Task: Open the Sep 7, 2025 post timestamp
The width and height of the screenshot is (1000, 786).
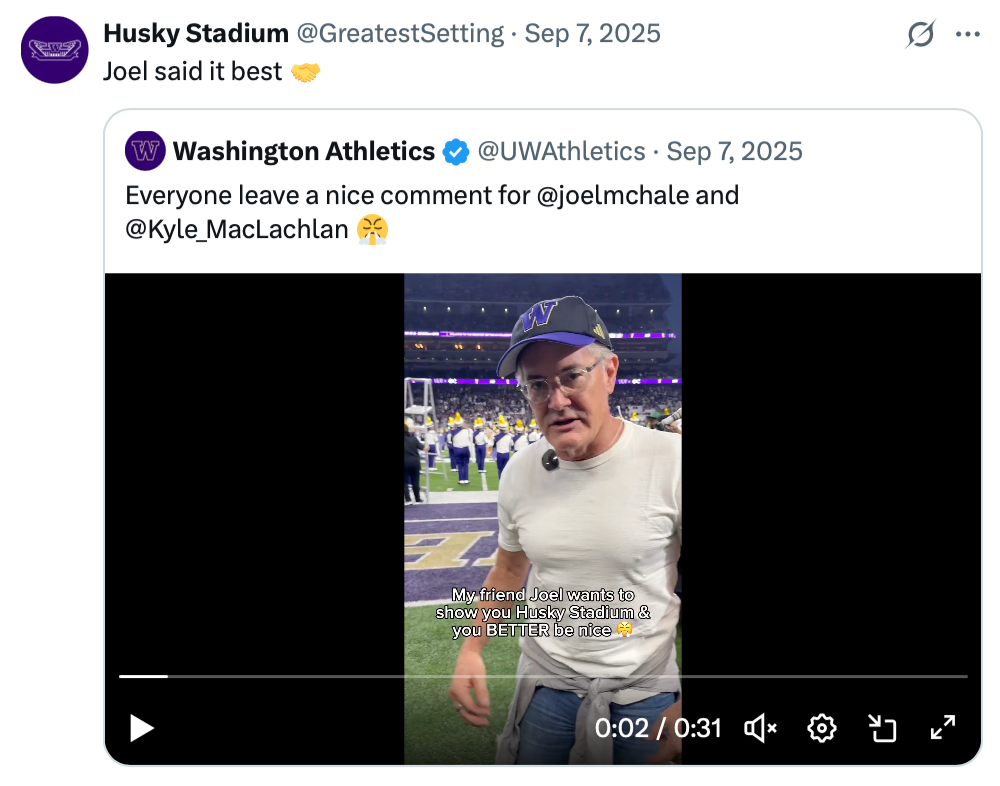Action: [x=592, y=33]
